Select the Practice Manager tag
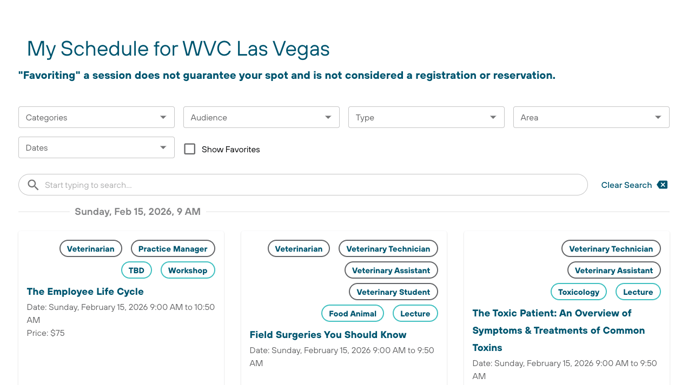688x385 pixels. [173, 248]
